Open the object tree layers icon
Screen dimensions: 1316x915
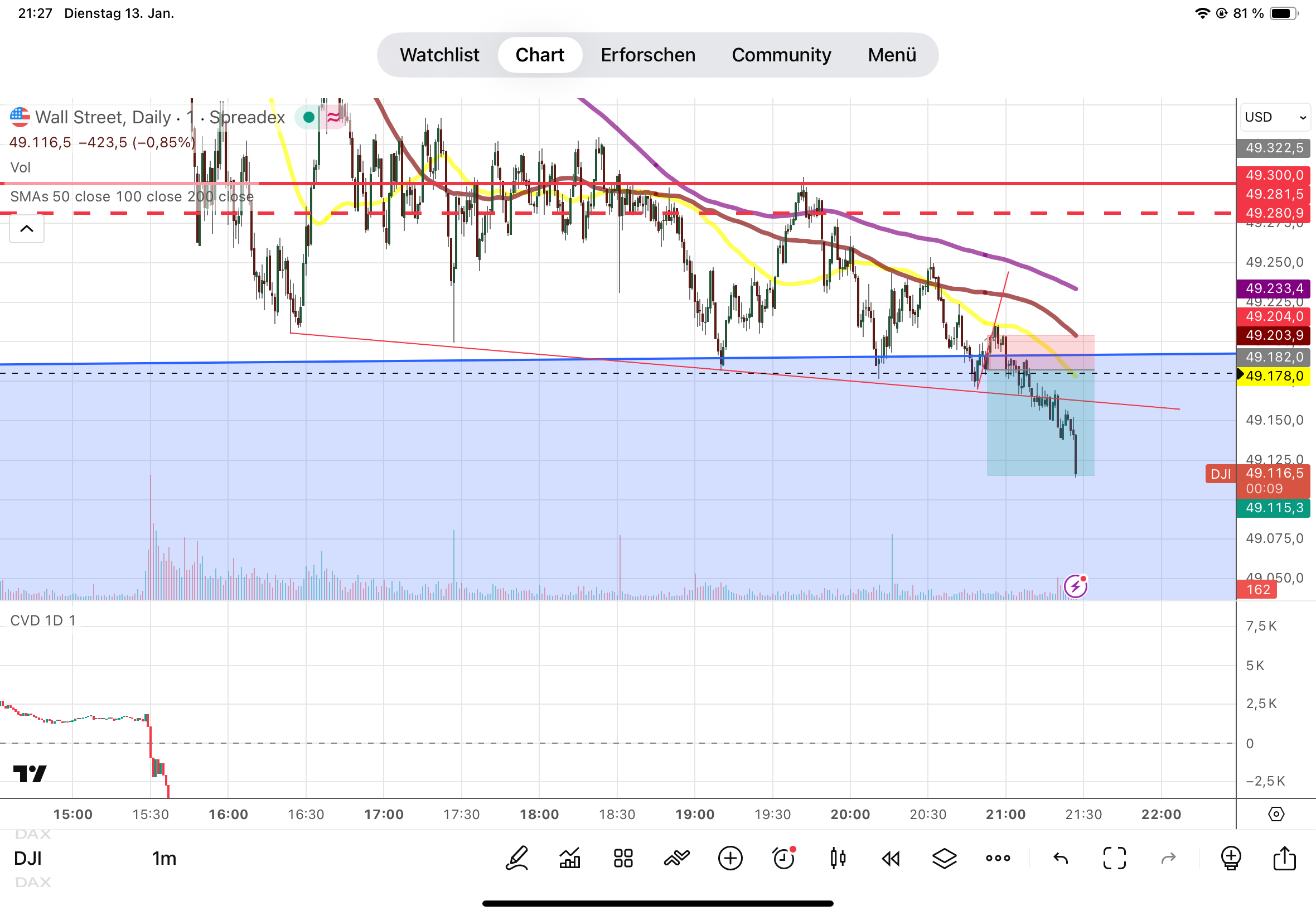pos(944,858)
